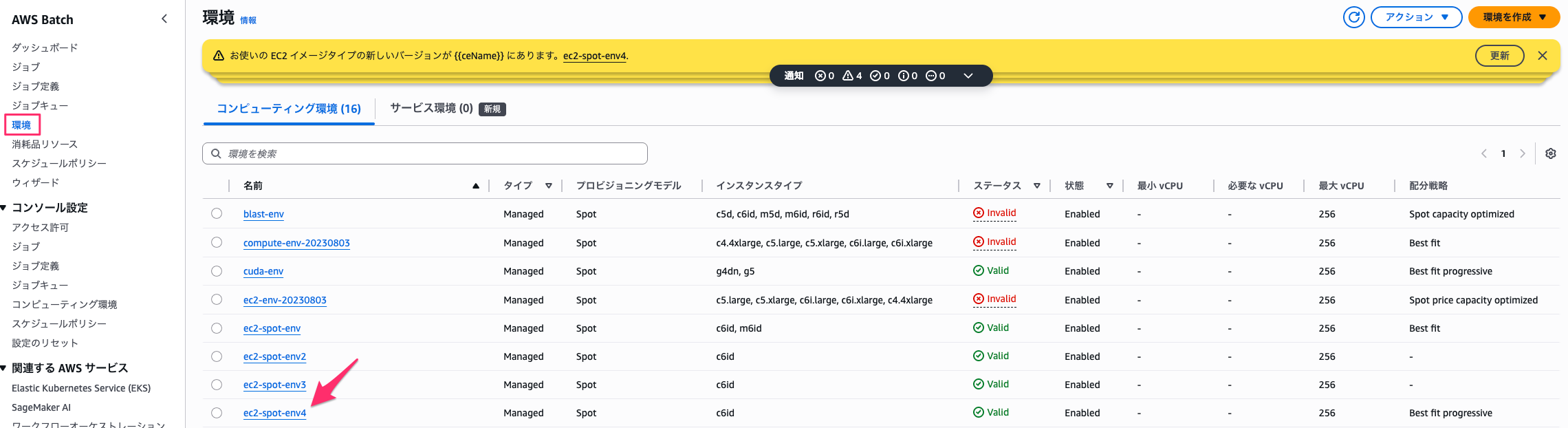1568x428 pixels.
Task: Select the blast-env radio button
Action: pos(217,213)
